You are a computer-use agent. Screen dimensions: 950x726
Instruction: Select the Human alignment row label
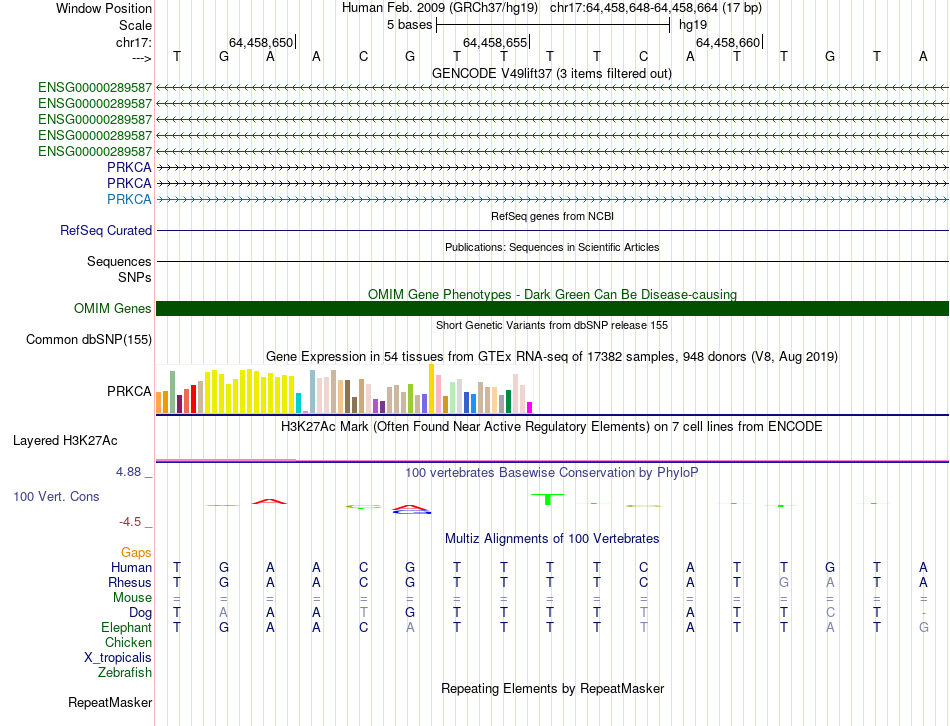[x=131, y=567]
